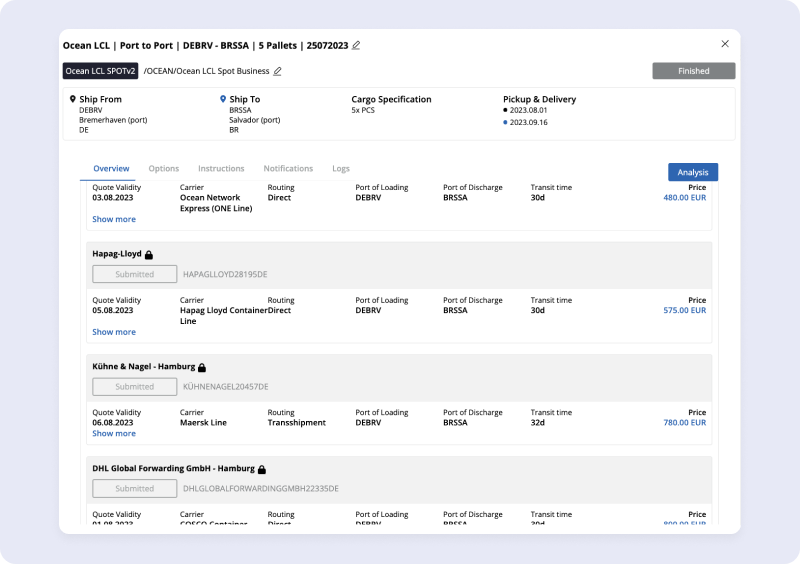
Task: Click the Ship To location pin
Action: 223,99
